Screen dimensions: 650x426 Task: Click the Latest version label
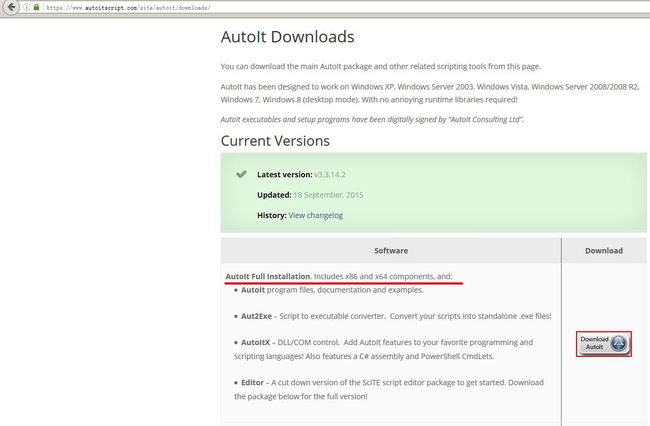(x=285, y=174)
